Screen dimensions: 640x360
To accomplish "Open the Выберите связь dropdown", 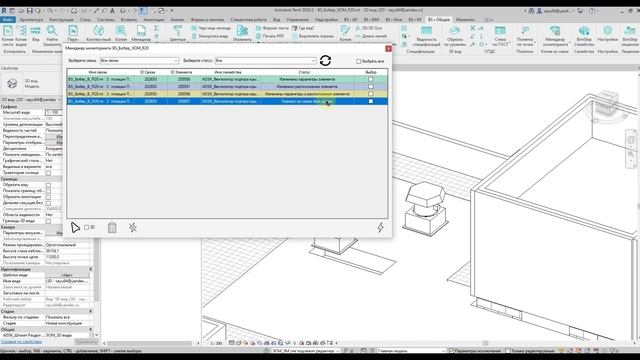I will 139,60.
